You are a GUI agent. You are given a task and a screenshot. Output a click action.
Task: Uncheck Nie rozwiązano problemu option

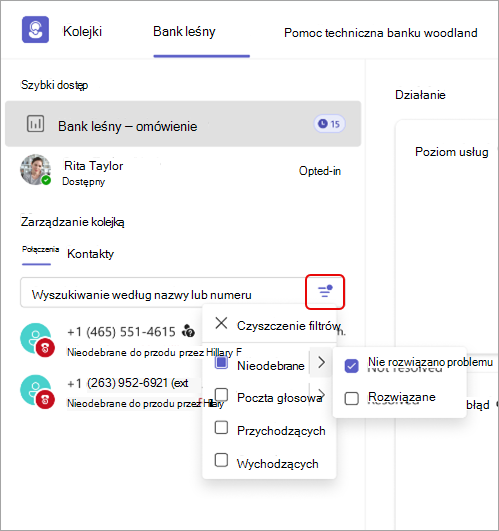point(351,366)
